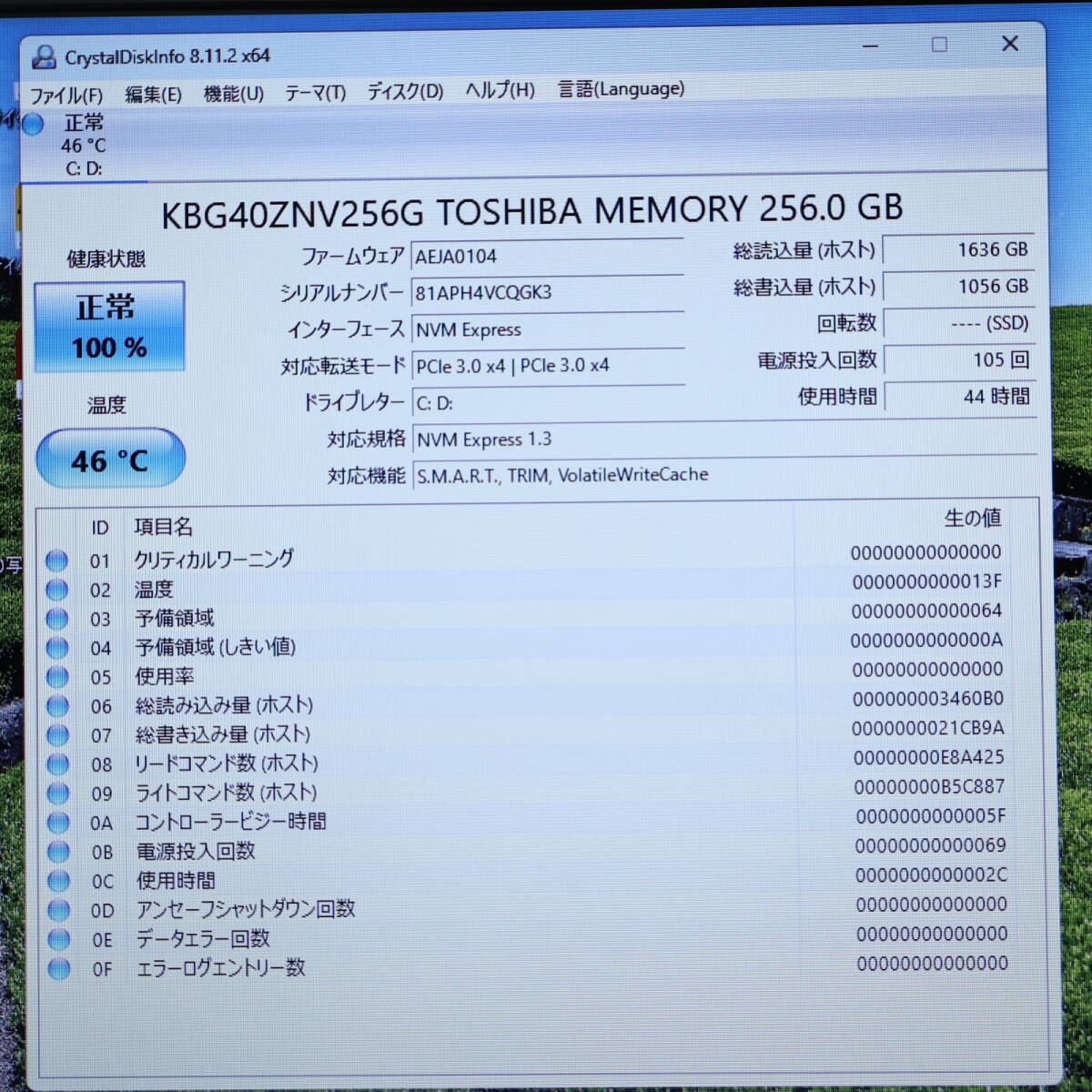Open the 言語(Language) menu
Viewport: 1092px width, 1092px height.
621,89
